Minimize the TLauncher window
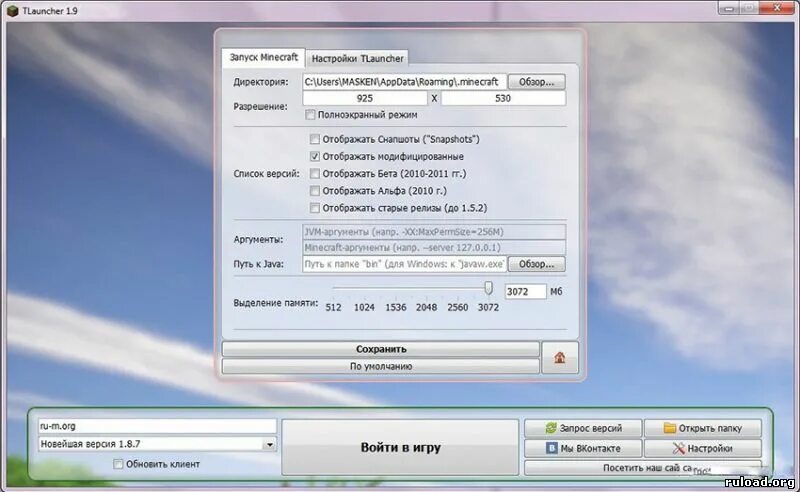 click(729, 8)
